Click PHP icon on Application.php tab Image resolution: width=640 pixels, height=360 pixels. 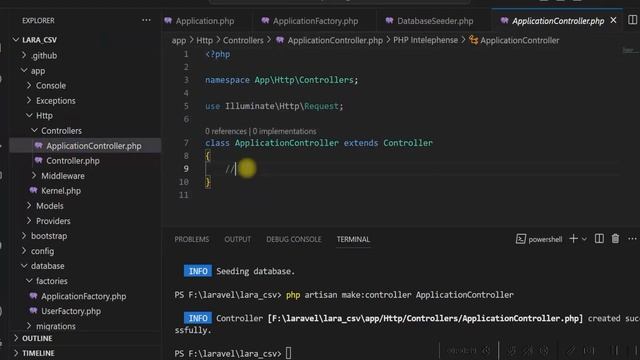click(x=168, y=20)
